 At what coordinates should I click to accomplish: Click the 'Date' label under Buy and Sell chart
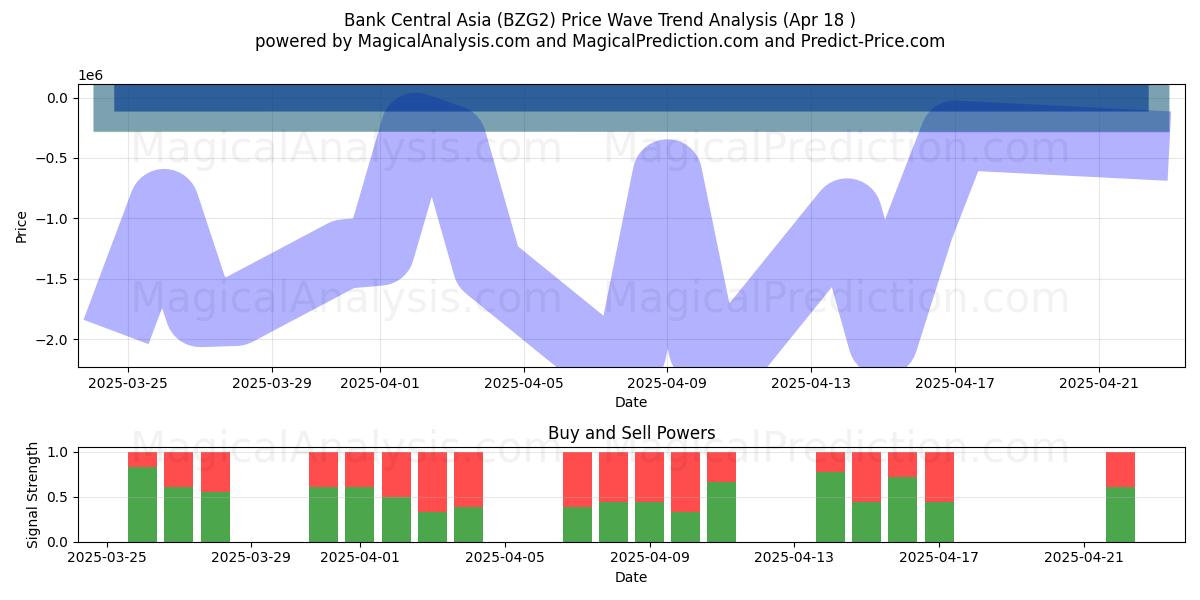[631, 577]
